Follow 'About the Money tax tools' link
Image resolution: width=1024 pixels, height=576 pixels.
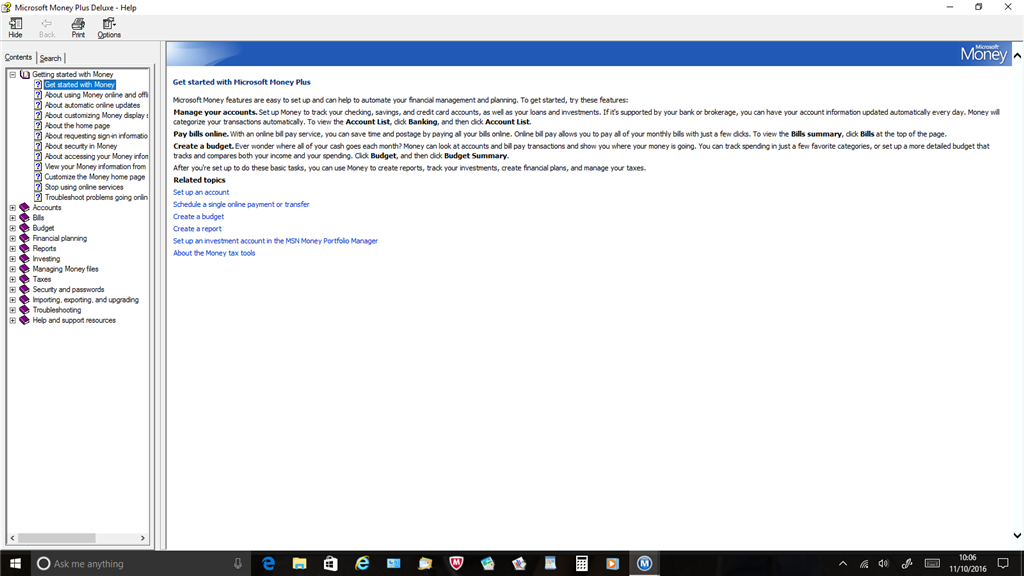tap(214, 253)
